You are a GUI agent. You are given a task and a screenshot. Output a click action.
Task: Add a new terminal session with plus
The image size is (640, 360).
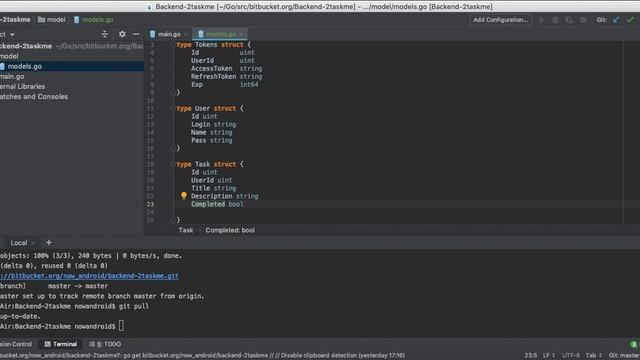[49, 242]
